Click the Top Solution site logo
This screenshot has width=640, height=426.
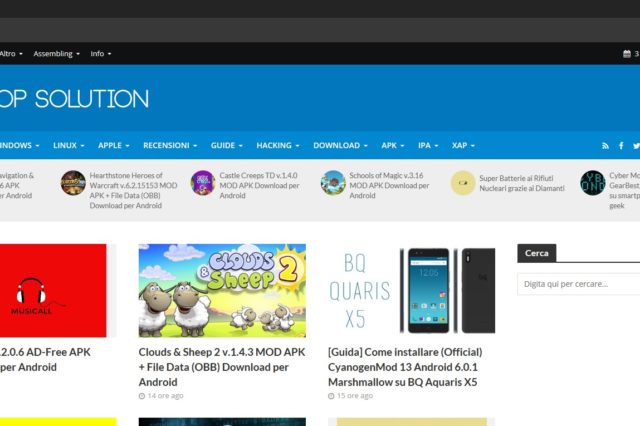click(x=74, y=99)
